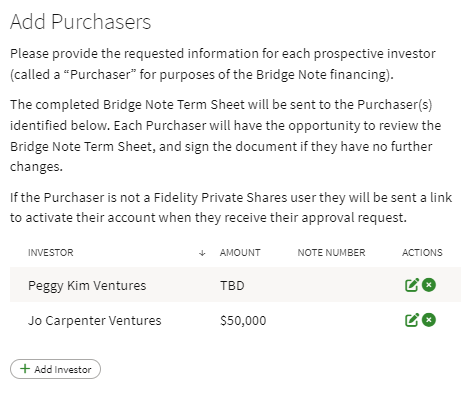The image size is (461, 393).
Task: Click the plus icon in Add Investor
Action: tap(25, 368)
